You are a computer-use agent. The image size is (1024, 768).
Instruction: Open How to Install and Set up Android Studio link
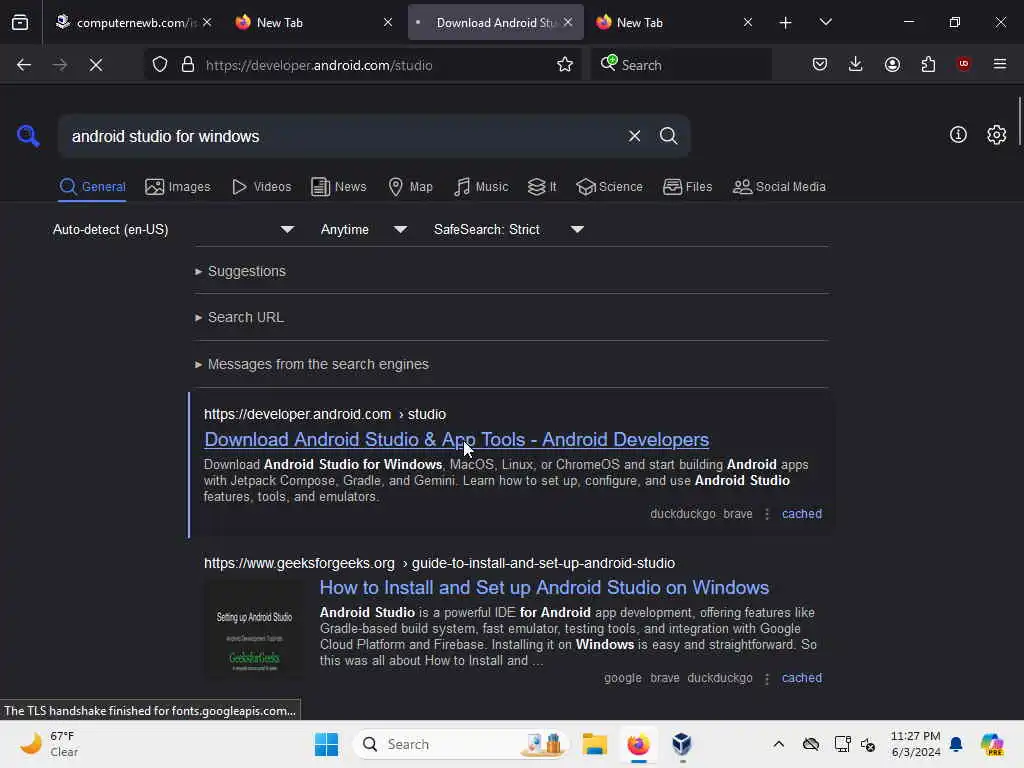(544, 587)
